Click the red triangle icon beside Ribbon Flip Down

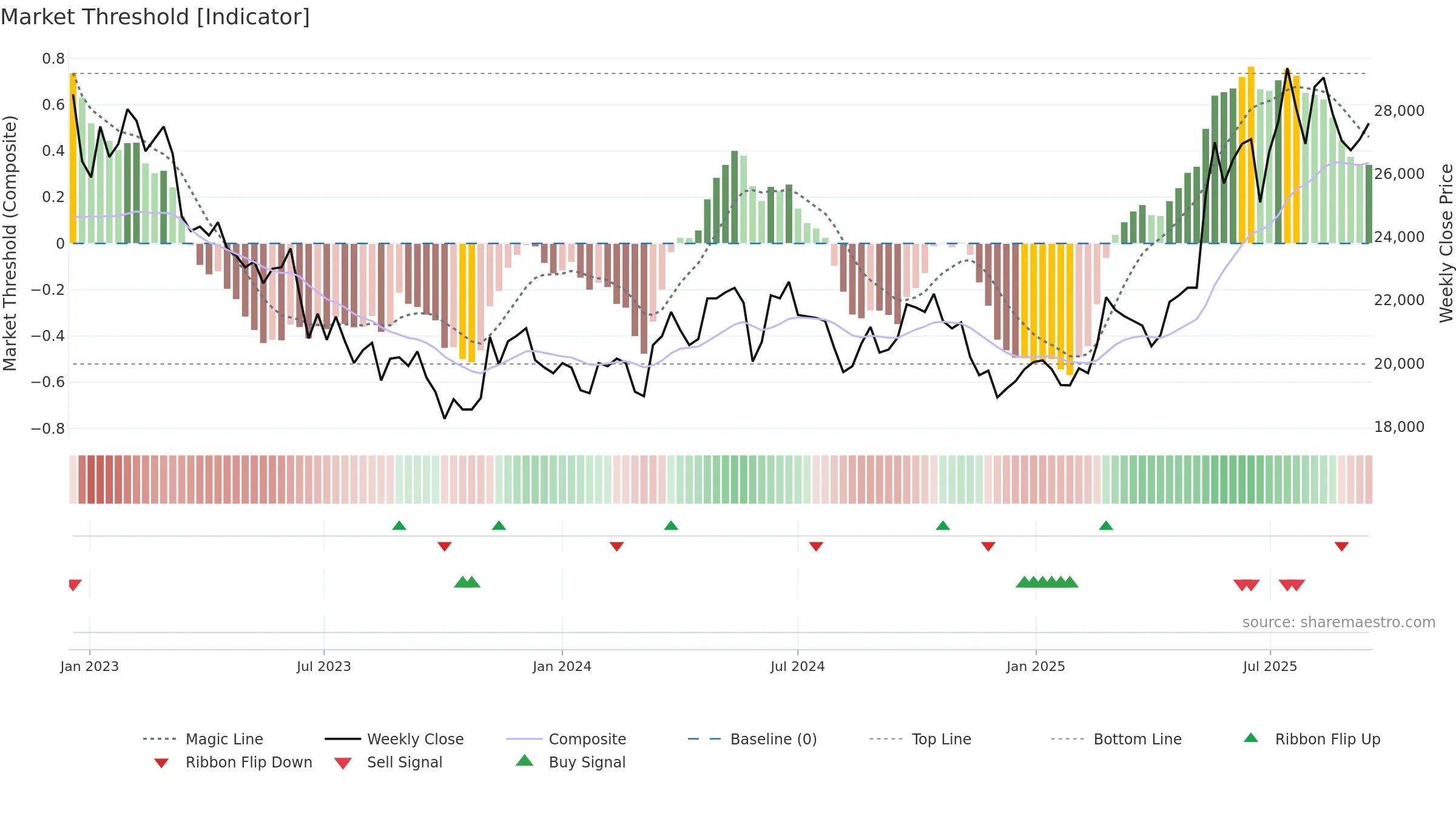(x=161, y=763)
